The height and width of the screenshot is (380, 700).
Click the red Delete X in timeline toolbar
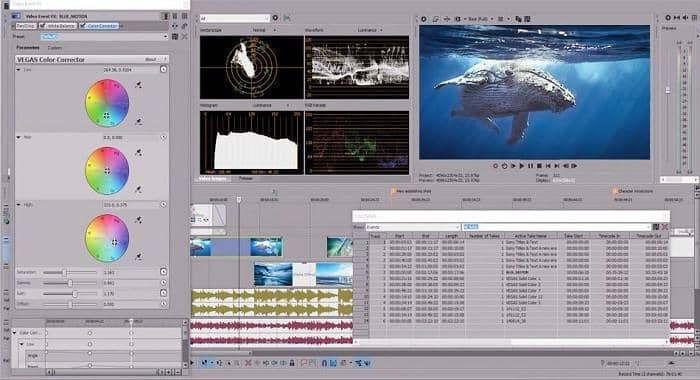coord(248,363)
